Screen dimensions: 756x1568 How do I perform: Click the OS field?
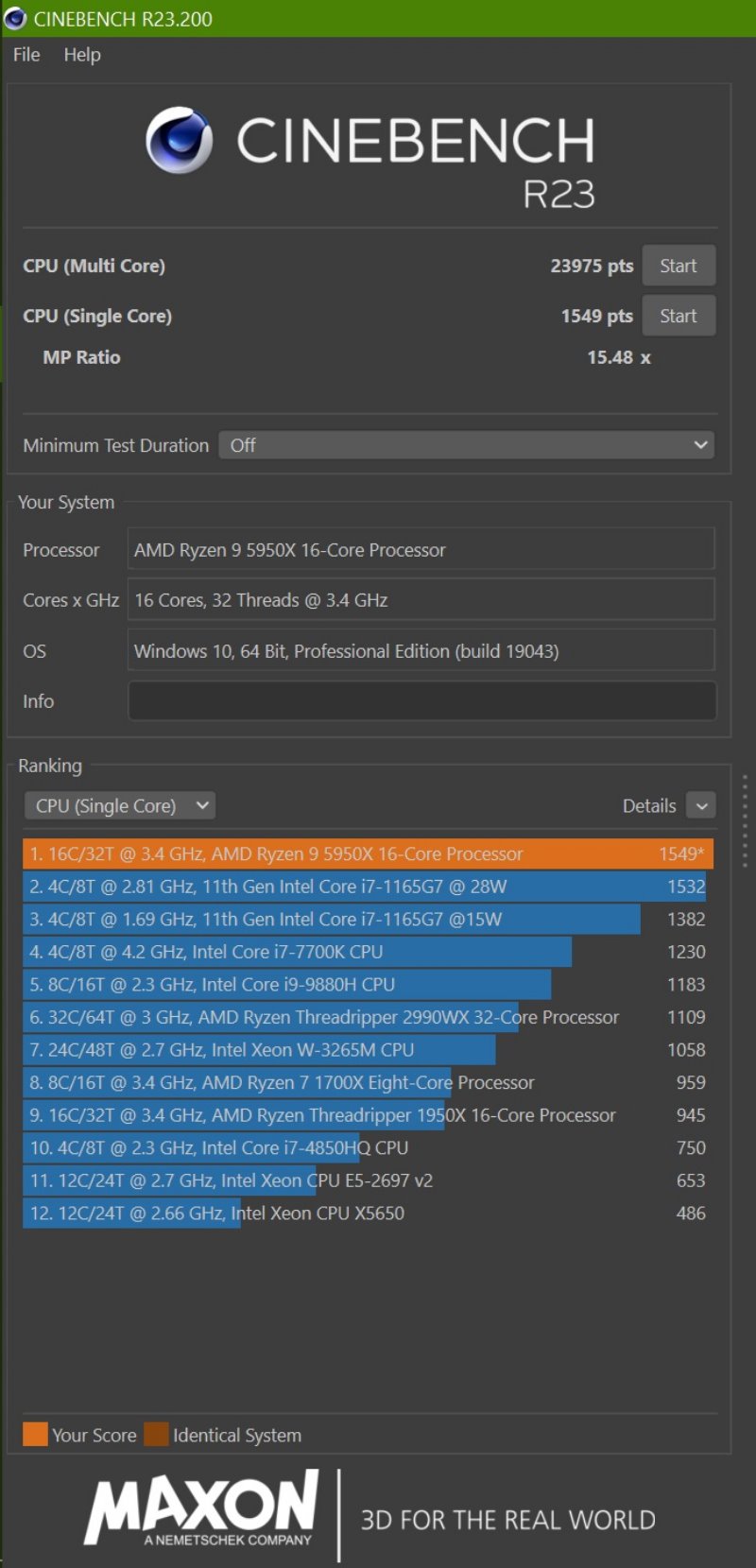(x=421, y=651)
